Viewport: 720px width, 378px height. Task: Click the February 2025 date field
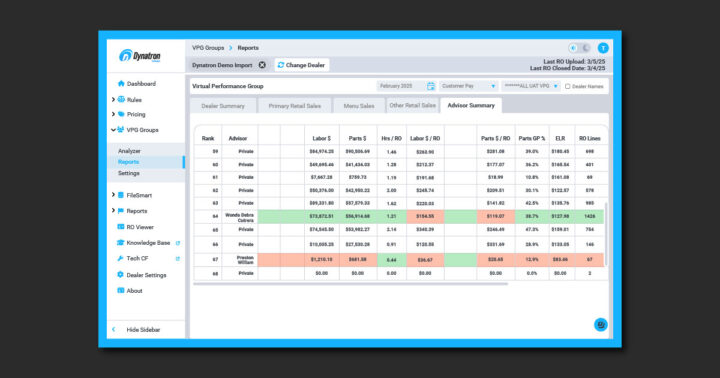click(406, 86)
